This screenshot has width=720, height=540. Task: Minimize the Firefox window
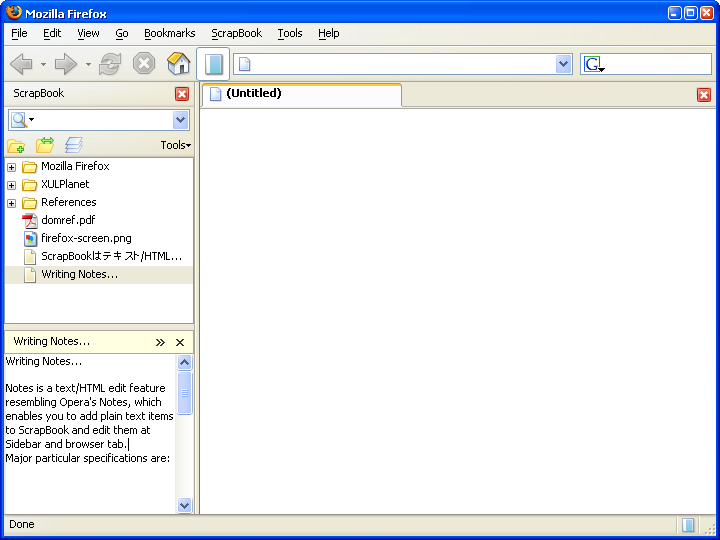point(675,13)
